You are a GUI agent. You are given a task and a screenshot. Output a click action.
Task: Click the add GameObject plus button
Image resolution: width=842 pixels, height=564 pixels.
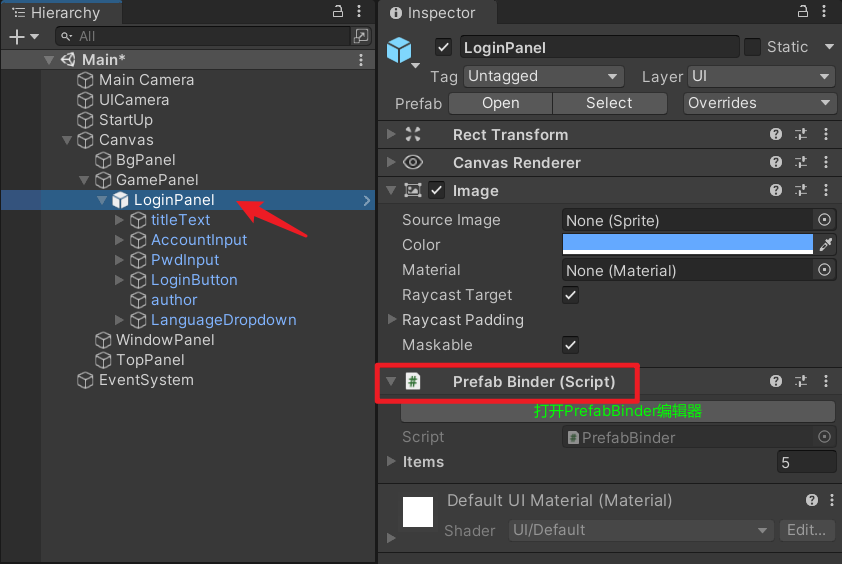[x=17, y=37]
